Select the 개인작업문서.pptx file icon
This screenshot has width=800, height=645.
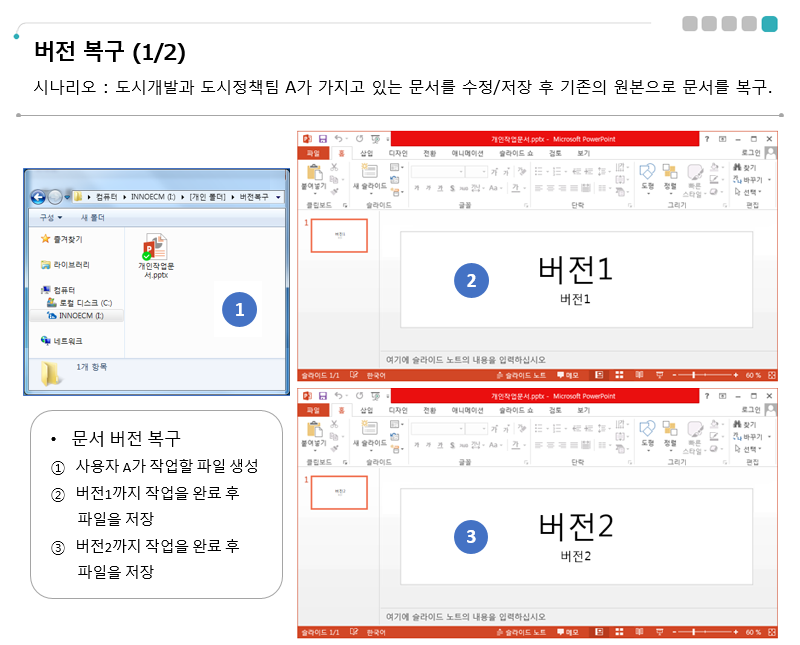pos(155,246)
